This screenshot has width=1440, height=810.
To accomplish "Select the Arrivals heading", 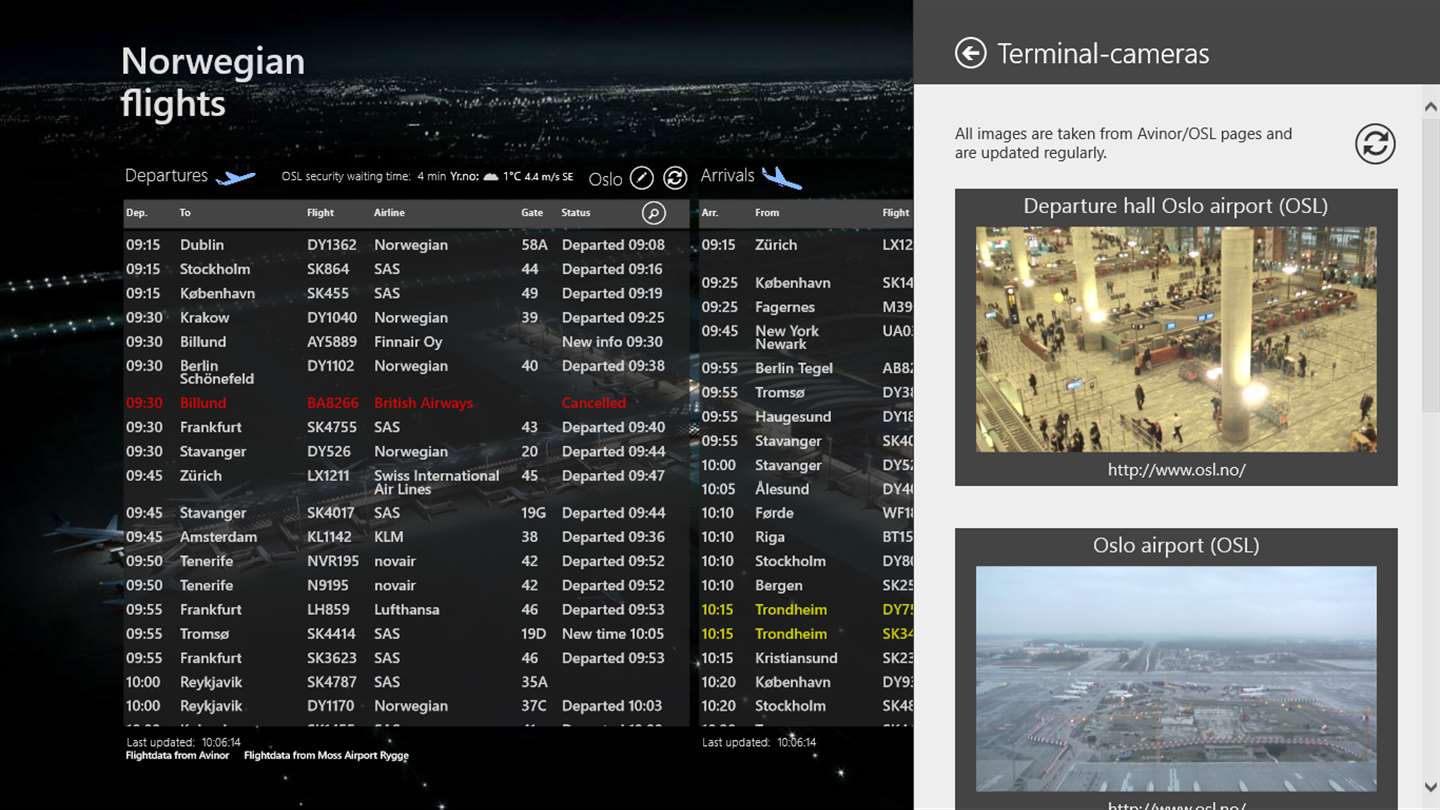I will [x=727, y=176].
